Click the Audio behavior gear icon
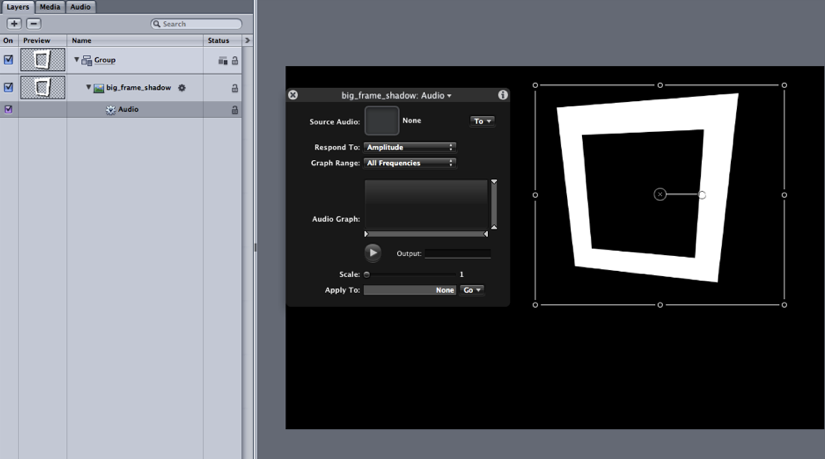Image resolution: width=825 pixels, height=459 pixels. 111,110
